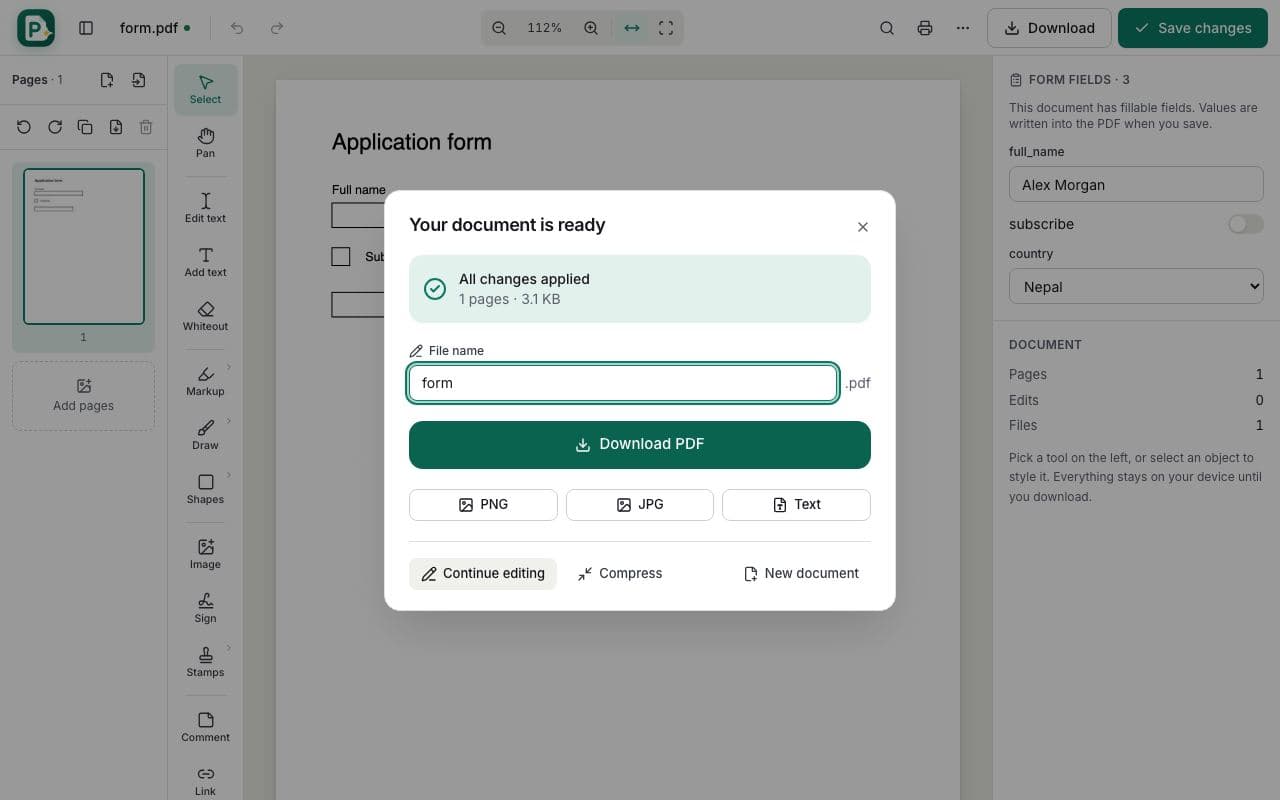This screenshot has width=1280, height=800.
Task: Undo the last action
Action: (237, 28)
